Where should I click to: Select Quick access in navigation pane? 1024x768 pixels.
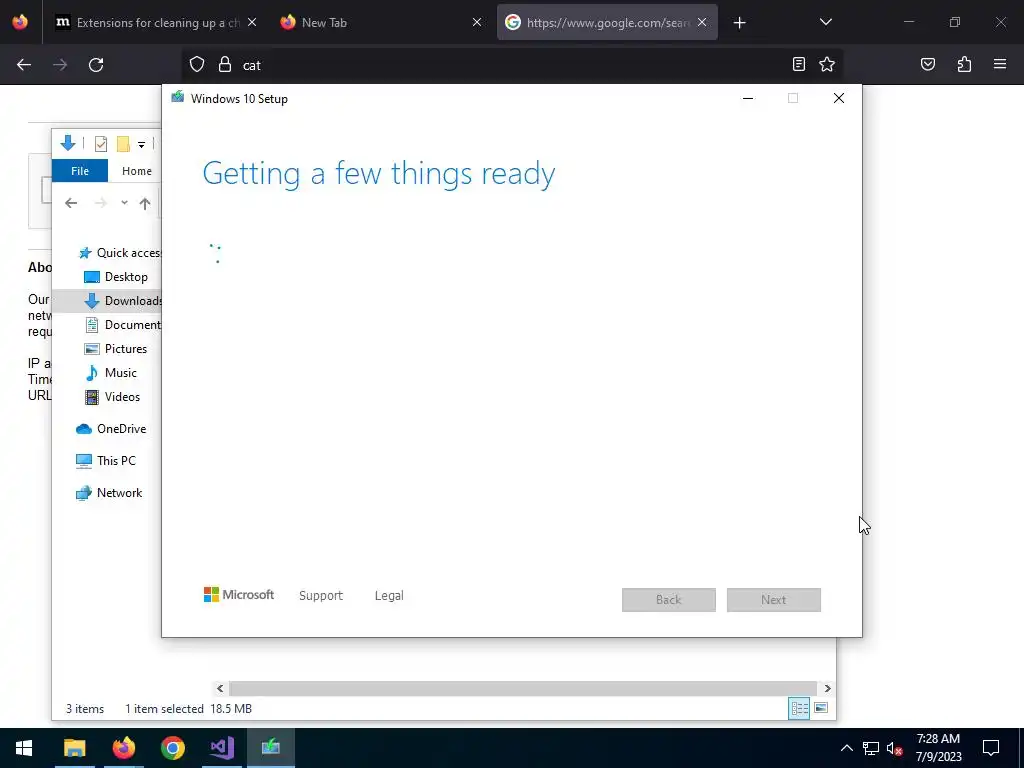(x=120, y=253)
